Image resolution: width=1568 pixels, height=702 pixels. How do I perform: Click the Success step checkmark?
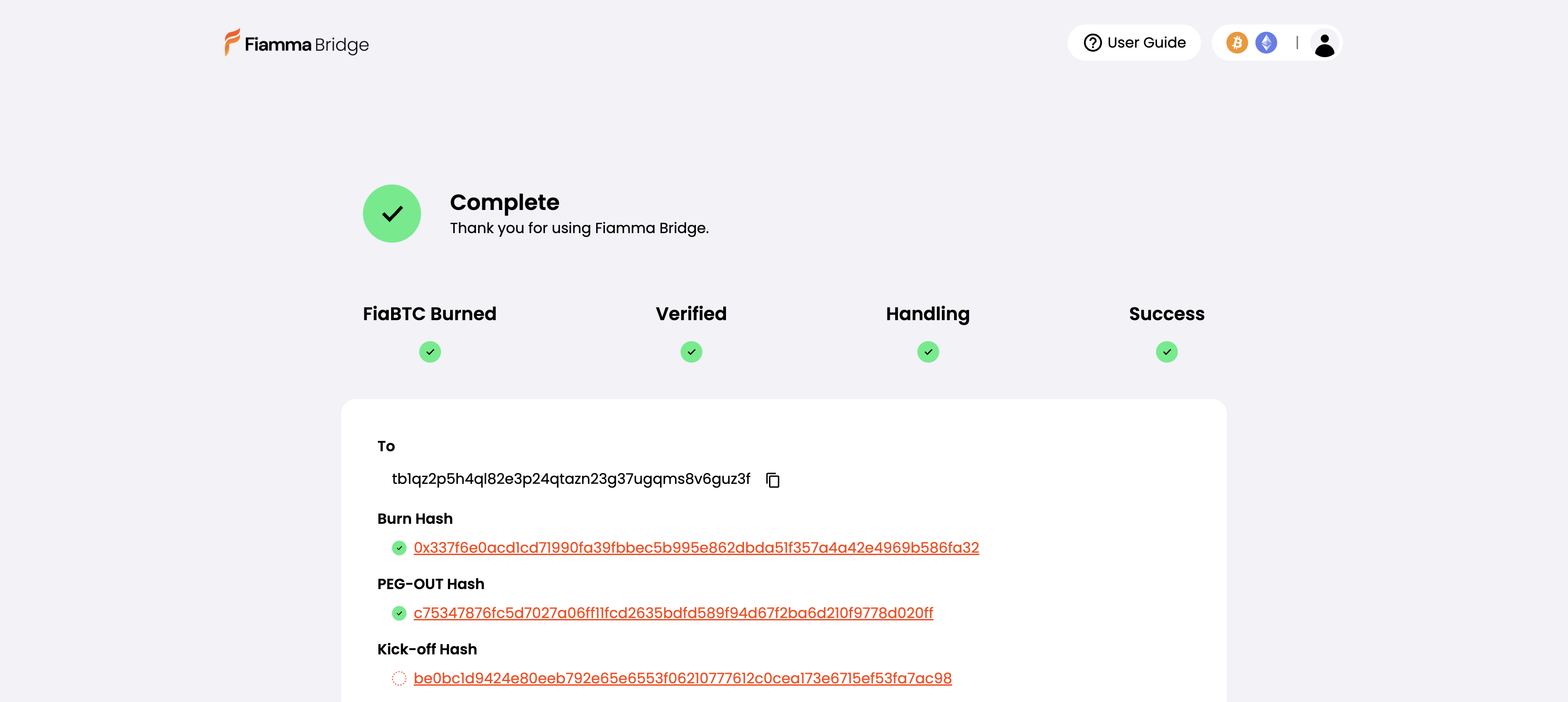tap(1166, 351)
